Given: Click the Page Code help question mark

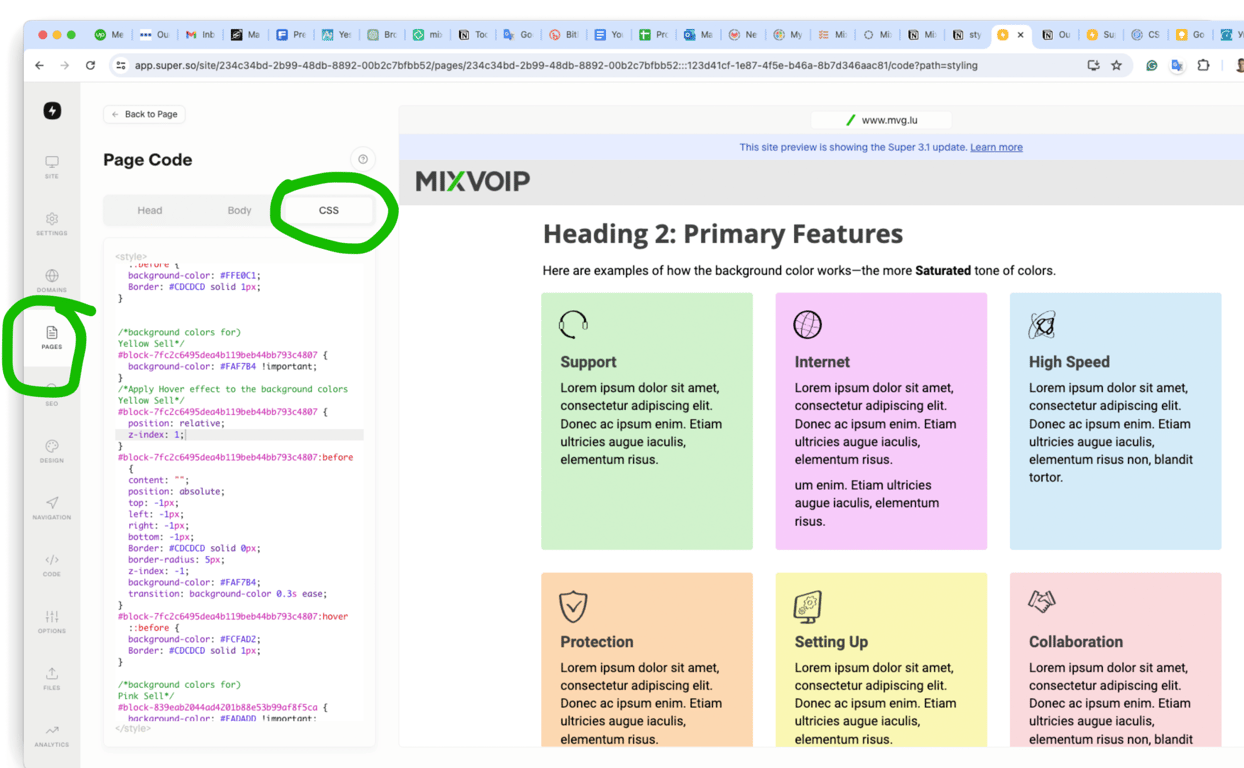Looking at the screenshot, I should [x=363, y=158].
